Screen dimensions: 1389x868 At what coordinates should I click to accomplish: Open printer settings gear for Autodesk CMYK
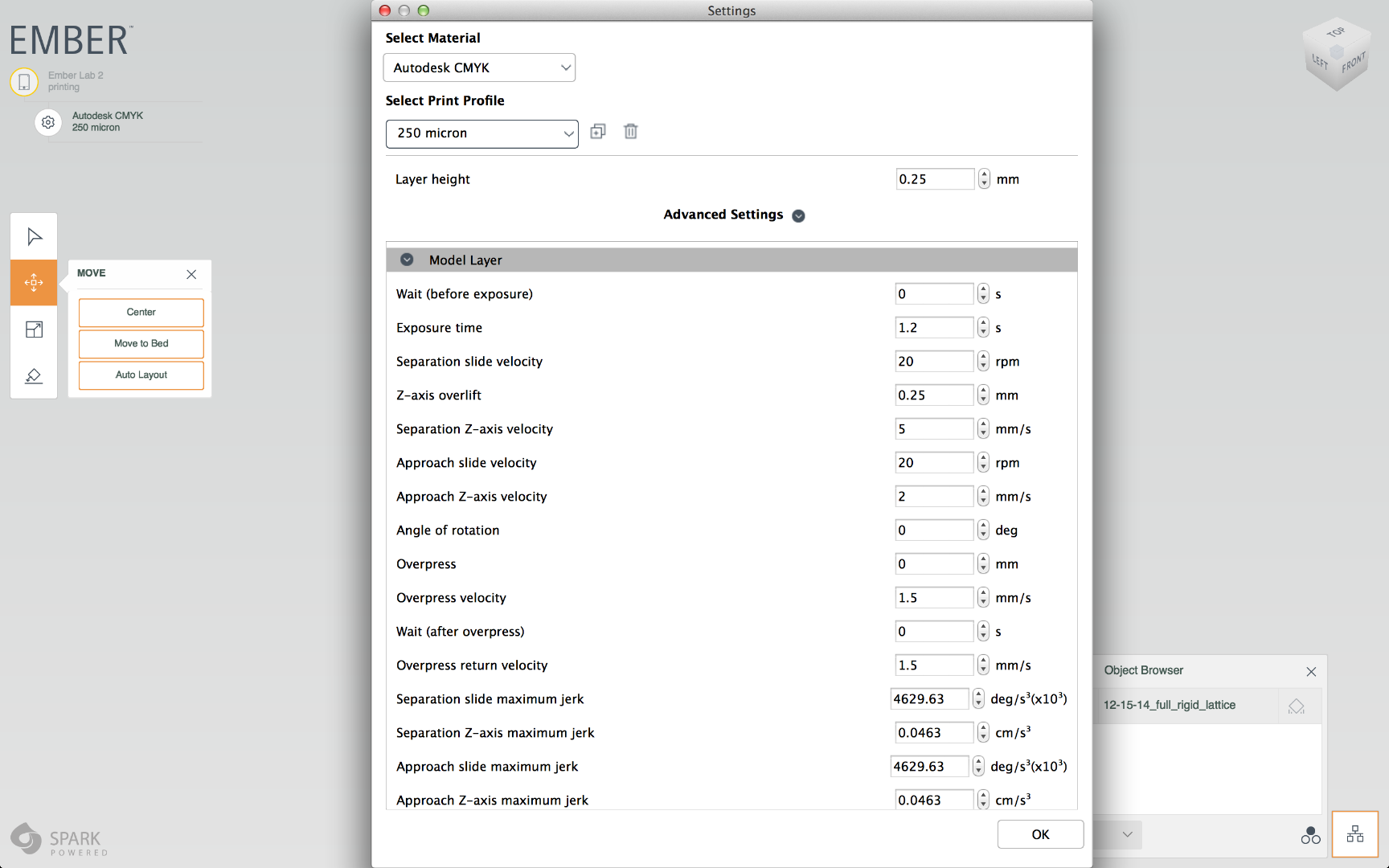pos(48,122)
